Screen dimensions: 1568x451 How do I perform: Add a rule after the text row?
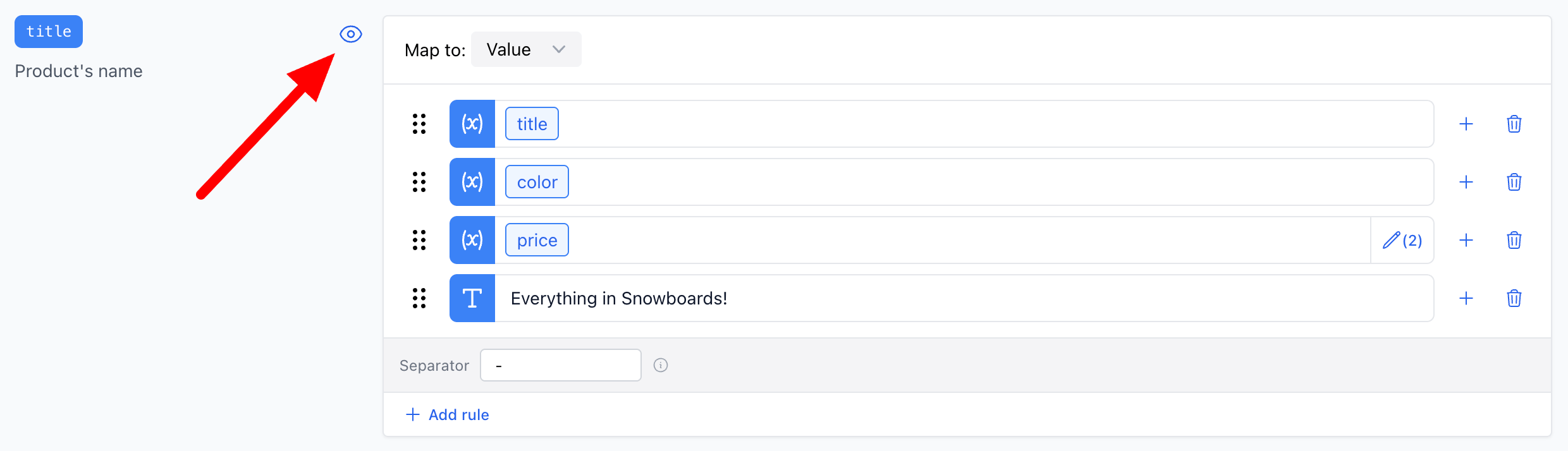tap(1466, 298)
